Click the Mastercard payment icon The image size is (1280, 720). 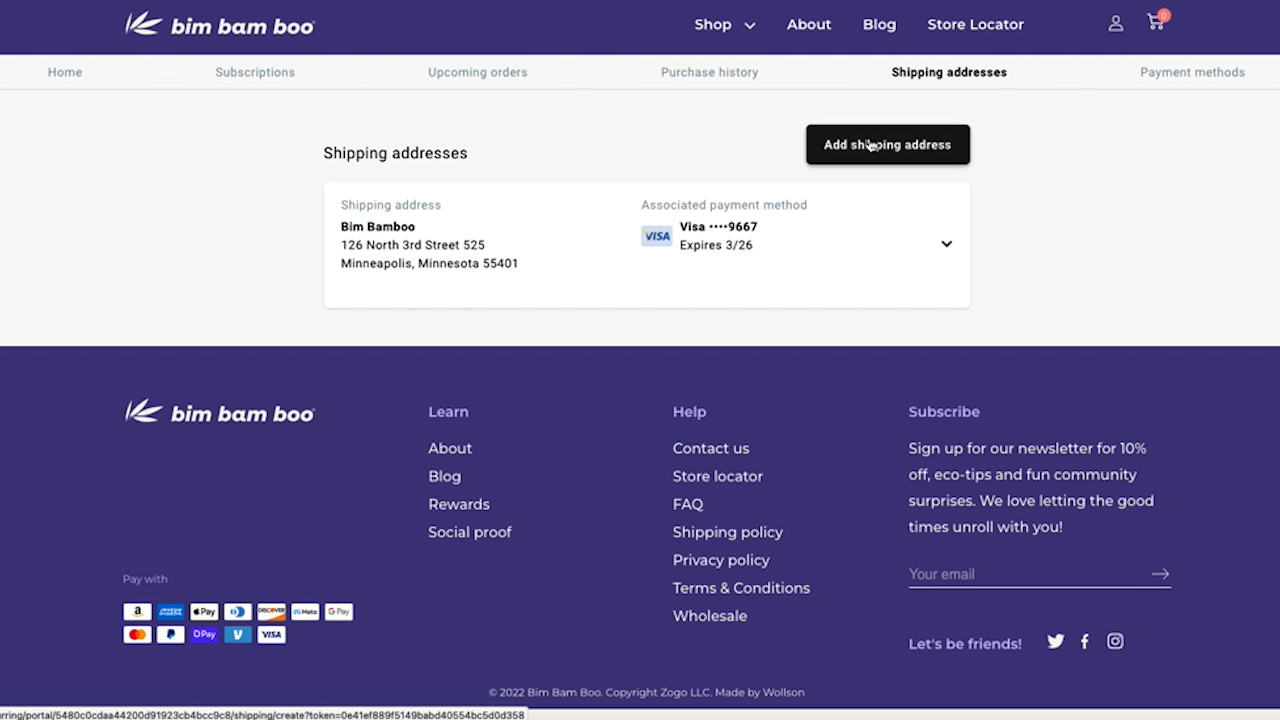tap(137, 634)
